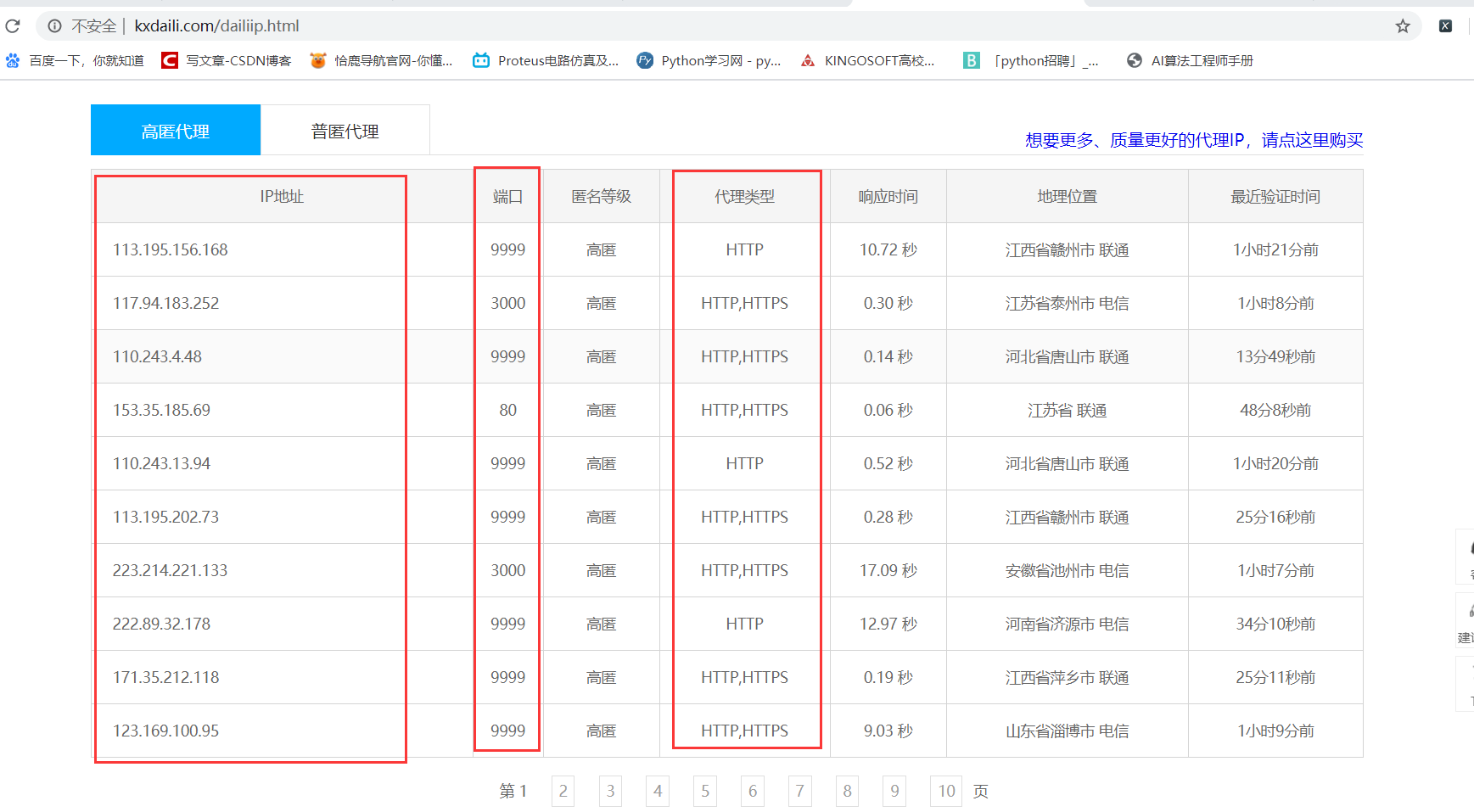Open the 怡鹿导航官网 bookmark

(x=381, y=60)
